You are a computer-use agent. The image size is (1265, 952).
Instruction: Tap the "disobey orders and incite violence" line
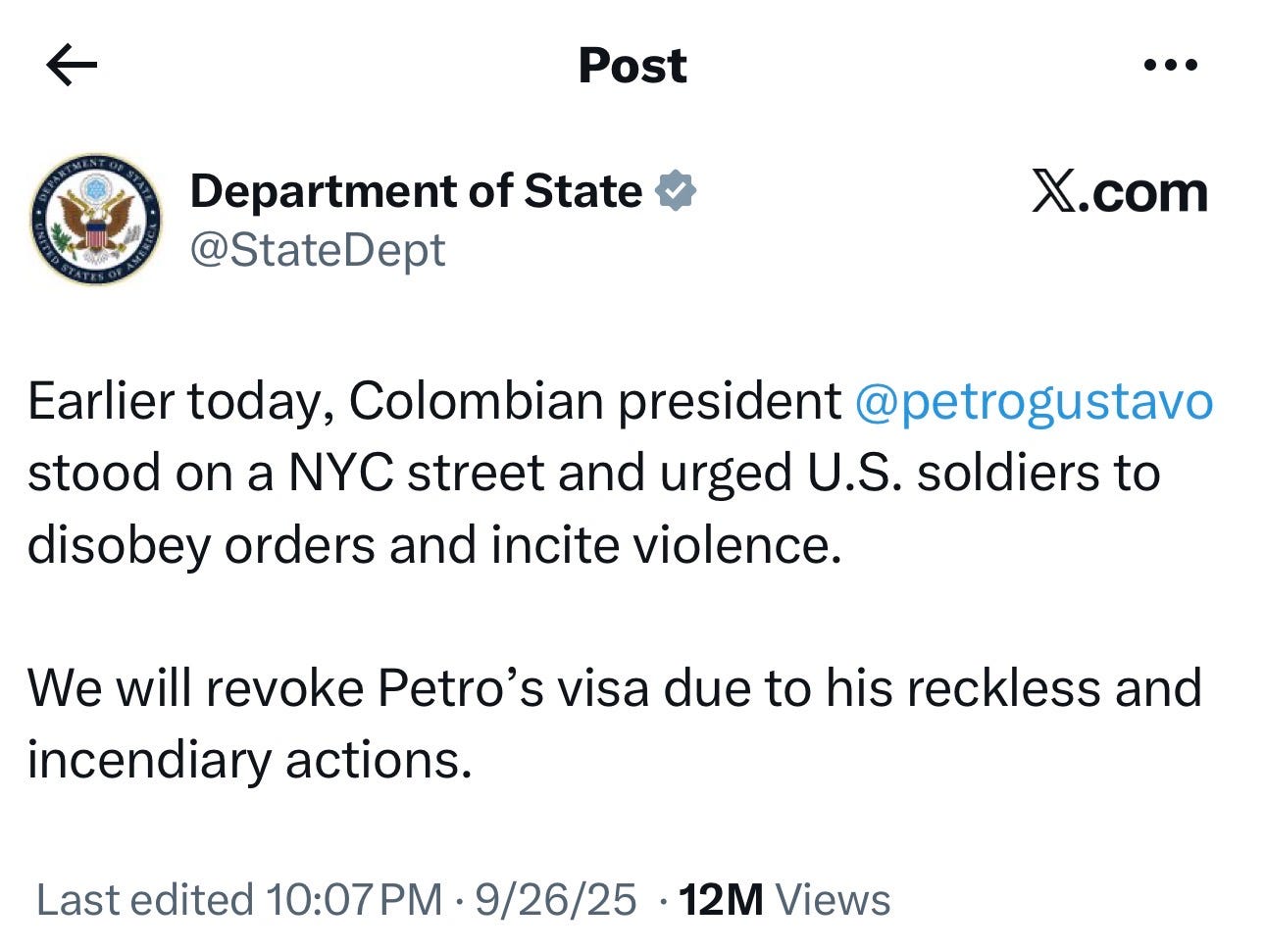pos(434,545)
